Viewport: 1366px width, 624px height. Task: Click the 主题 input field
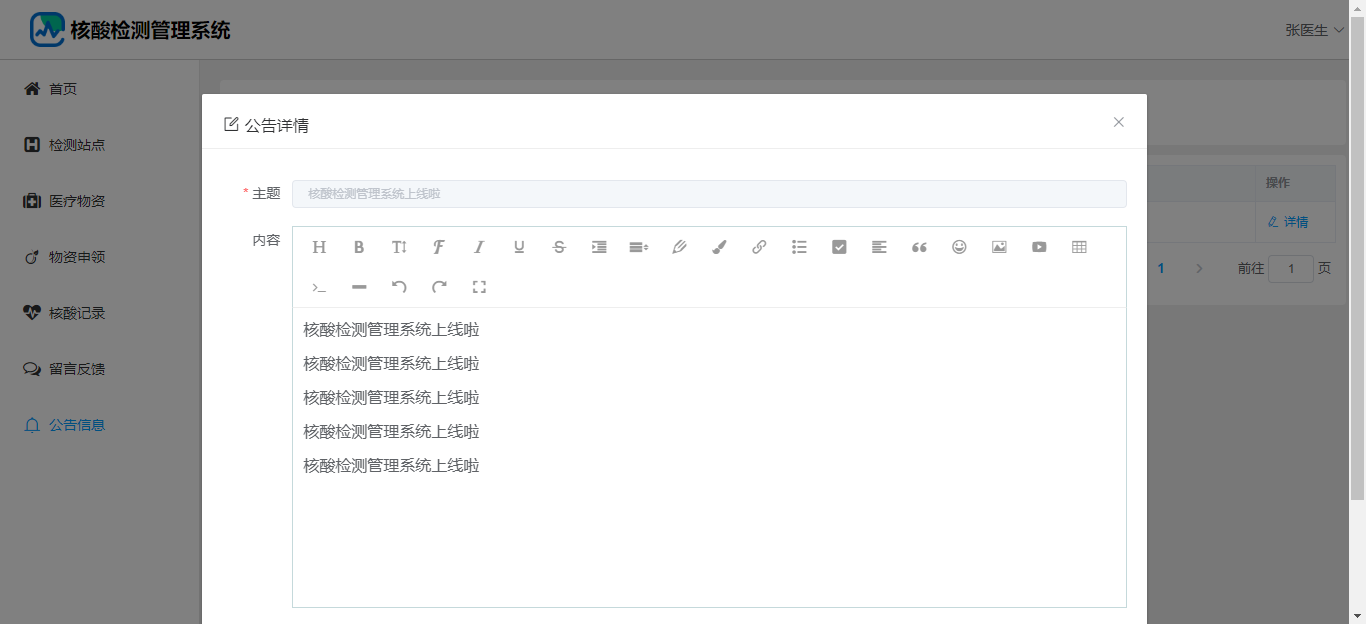click(709, 194)
